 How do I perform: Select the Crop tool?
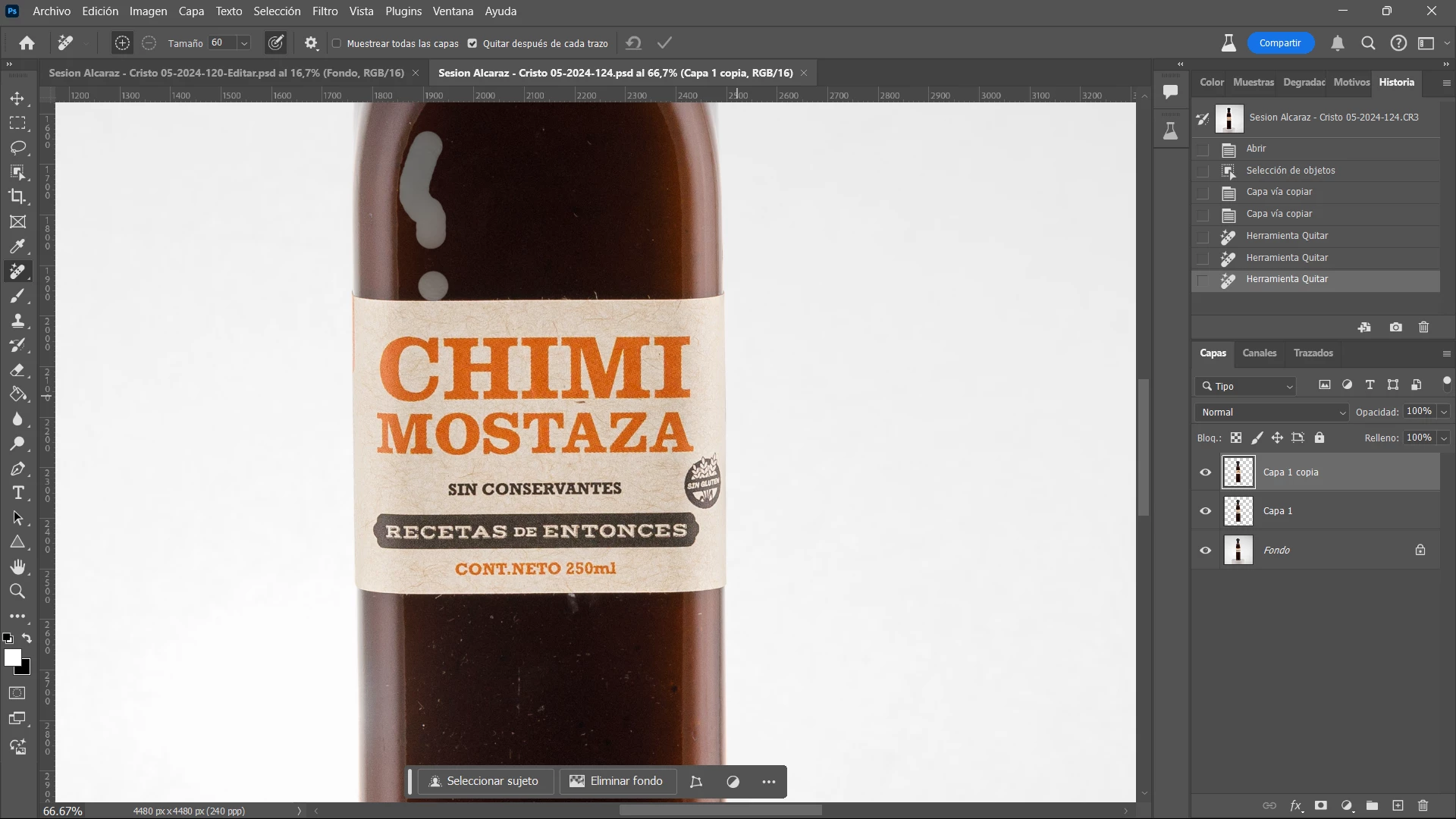click(17, 196)
